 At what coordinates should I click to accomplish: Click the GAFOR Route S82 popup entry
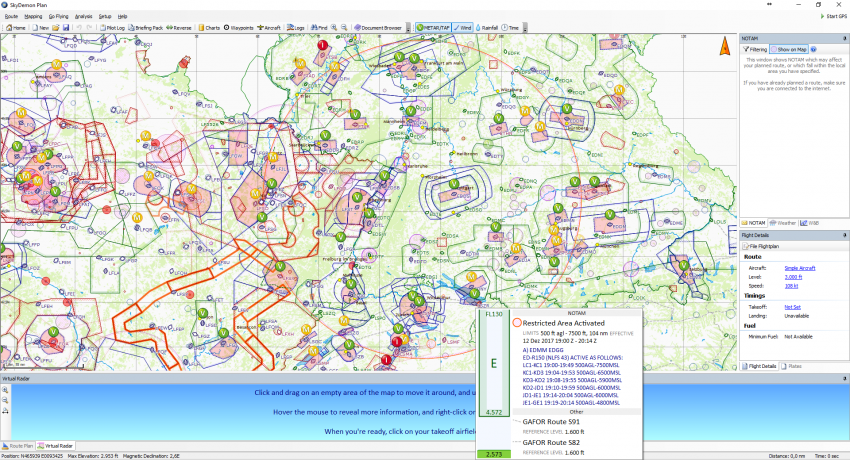[551, 443]
